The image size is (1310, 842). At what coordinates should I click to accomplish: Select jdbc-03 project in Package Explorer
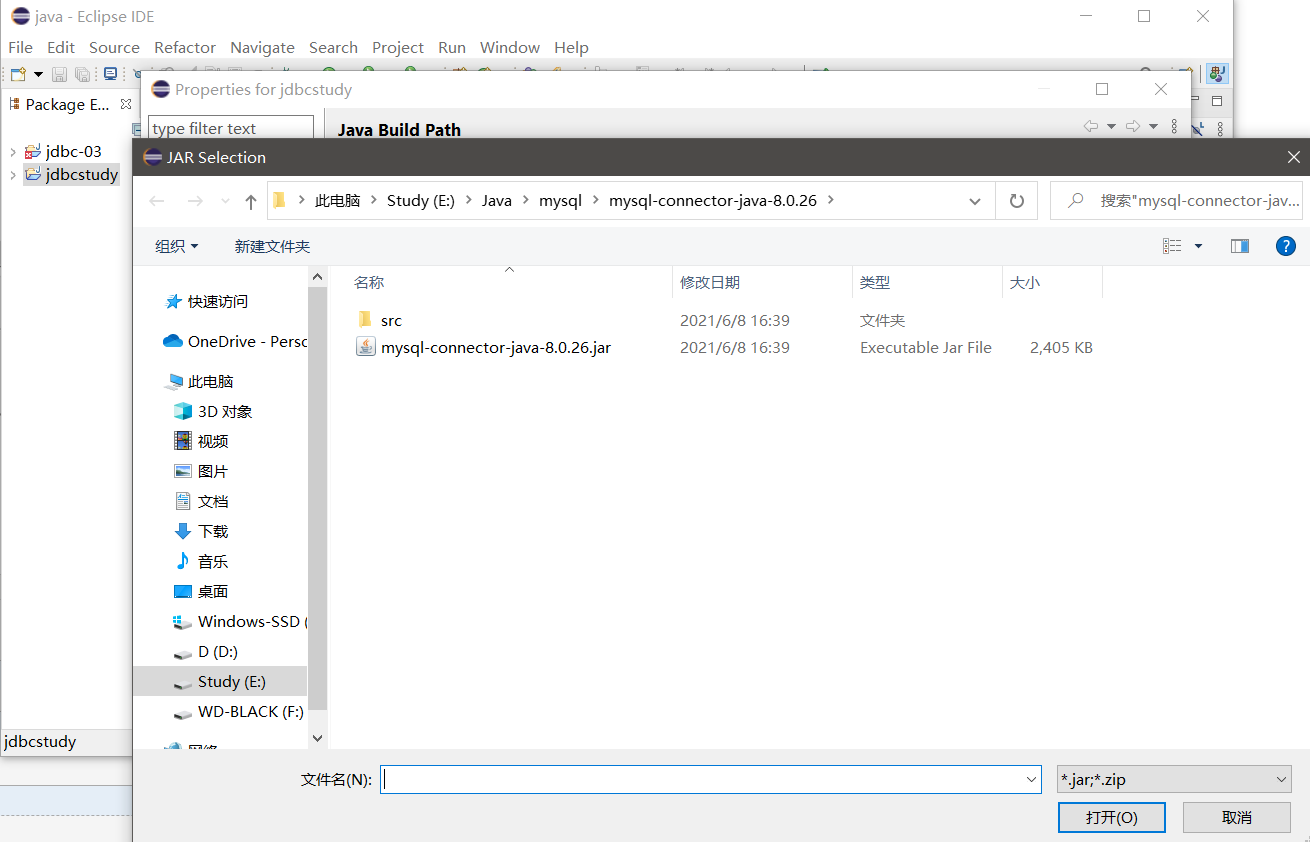click(x=63, y=152)
